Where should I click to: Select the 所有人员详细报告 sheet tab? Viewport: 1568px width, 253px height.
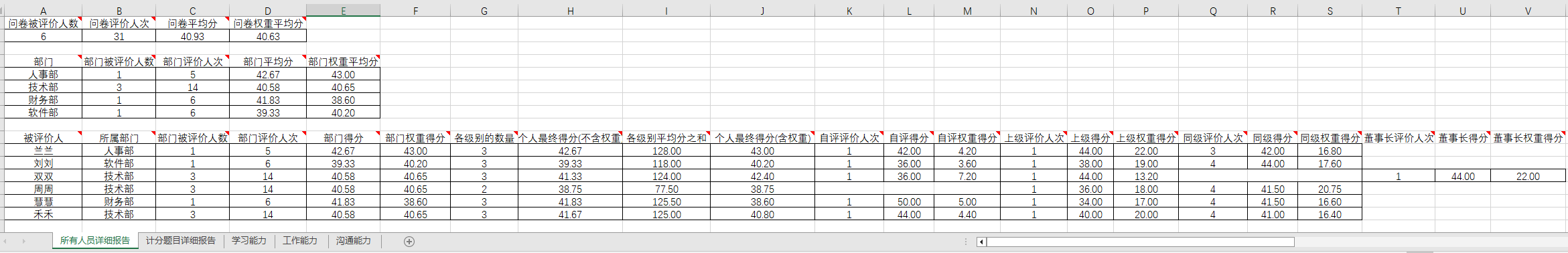[95, 241]
